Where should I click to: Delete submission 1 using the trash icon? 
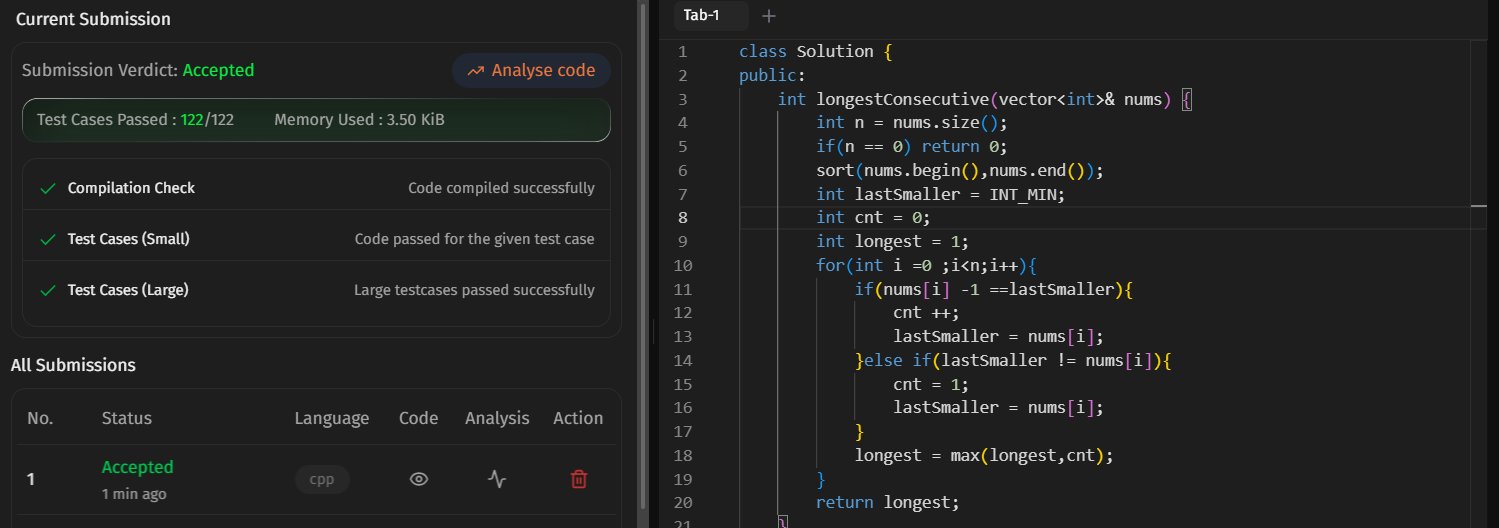pos(578,479)
